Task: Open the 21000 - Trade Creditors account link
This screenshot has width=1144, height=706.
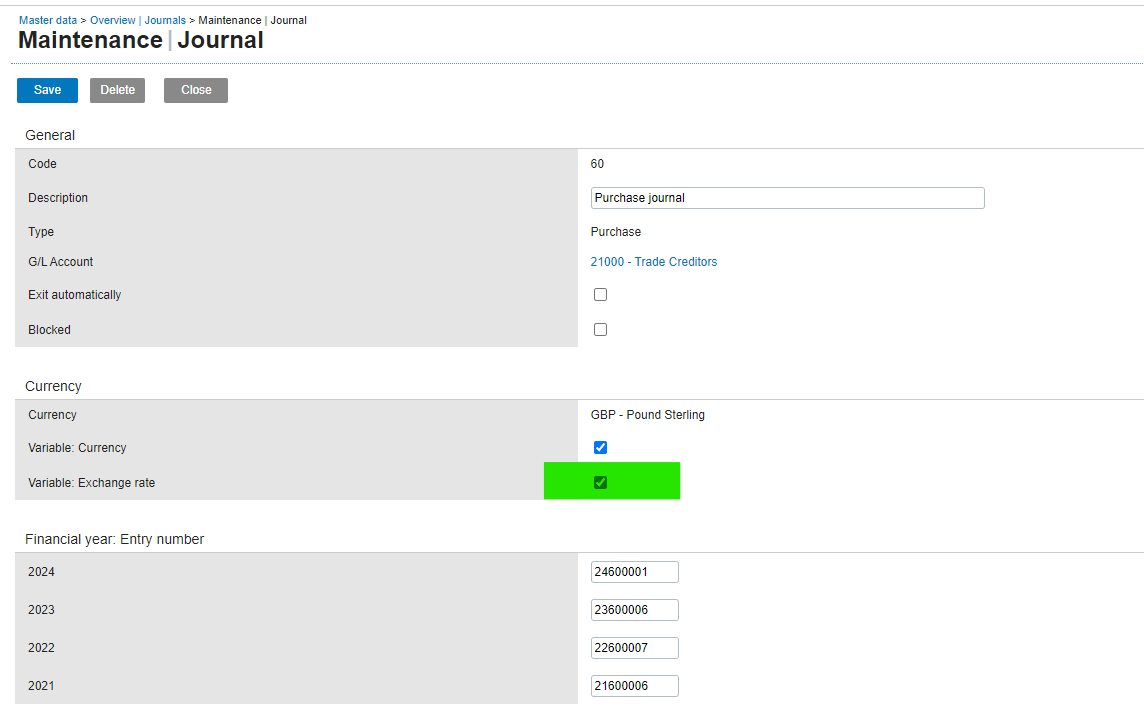Action: [x=654, y=262]
